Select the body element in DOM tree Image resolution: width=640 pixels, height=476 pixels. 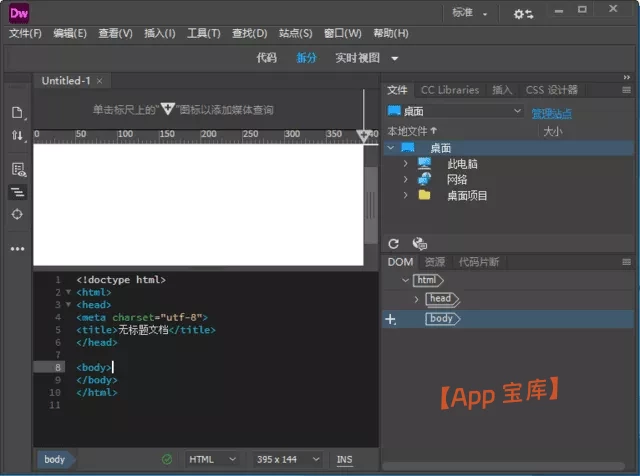442,319
